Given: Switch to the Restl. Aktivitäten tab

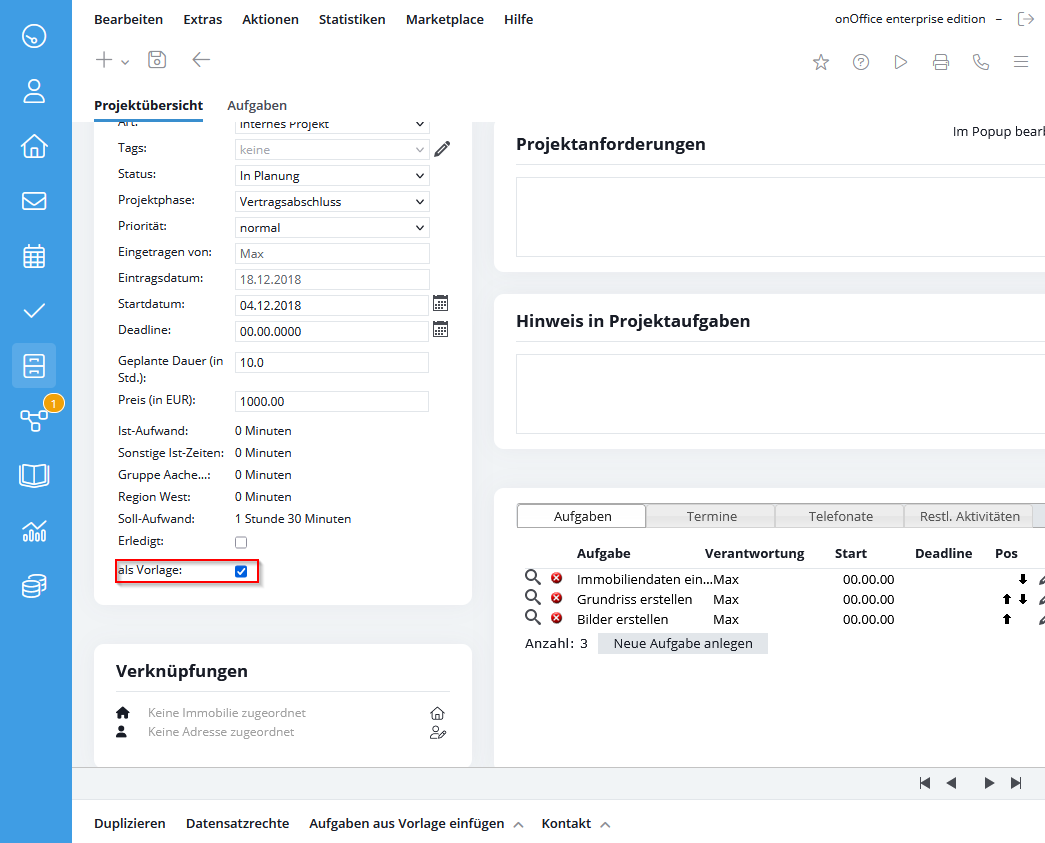Looking at the screenshot, I should pyautogui.click(x=969, y=516).
